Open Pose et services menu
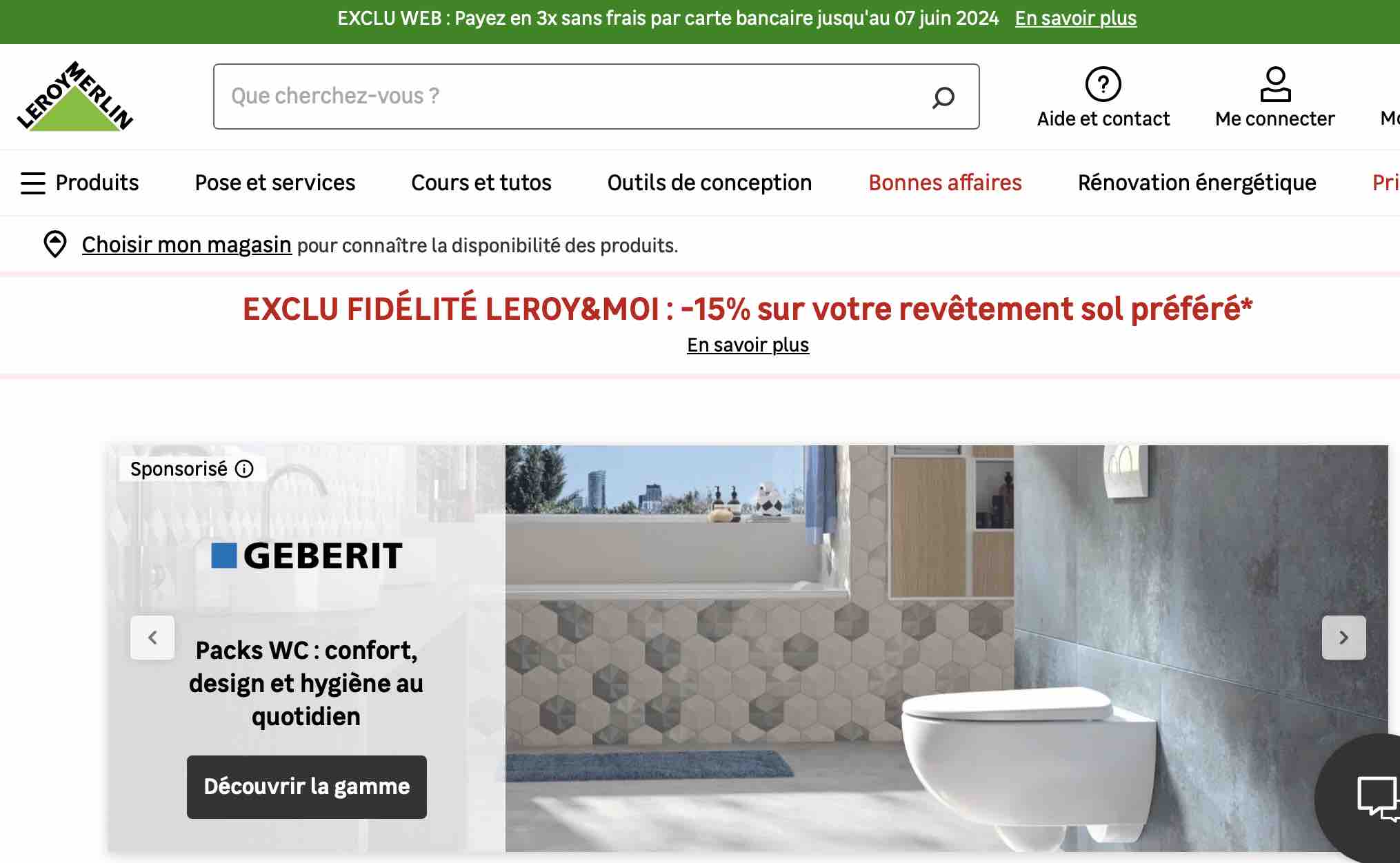1400x863 pixels. [275, 183]
